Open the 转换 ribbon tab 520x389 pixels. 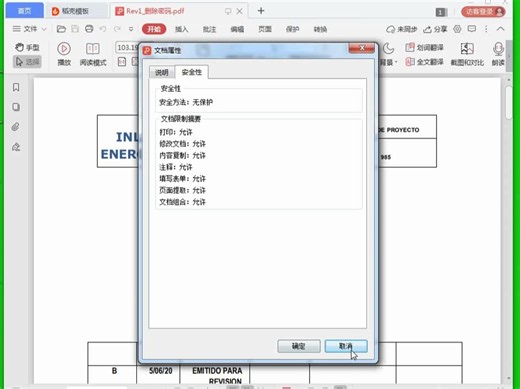tap(320, 29)
